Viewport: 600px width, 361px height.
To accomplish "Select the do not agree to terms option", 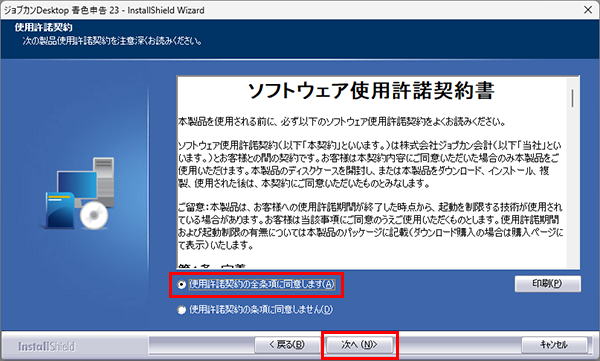I will point(255,310).
